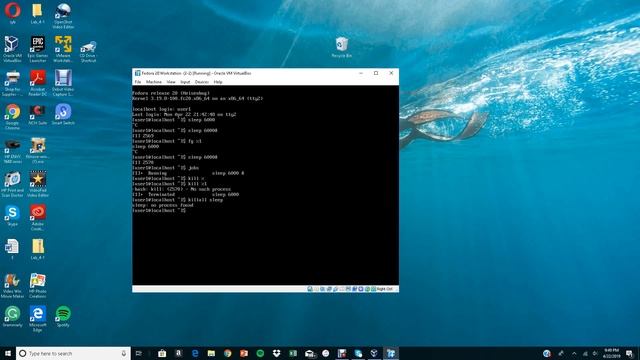This screenshot has height=360, width=640.
Task: Select the Google Chrome desktop icon
Action: [12, 117]
